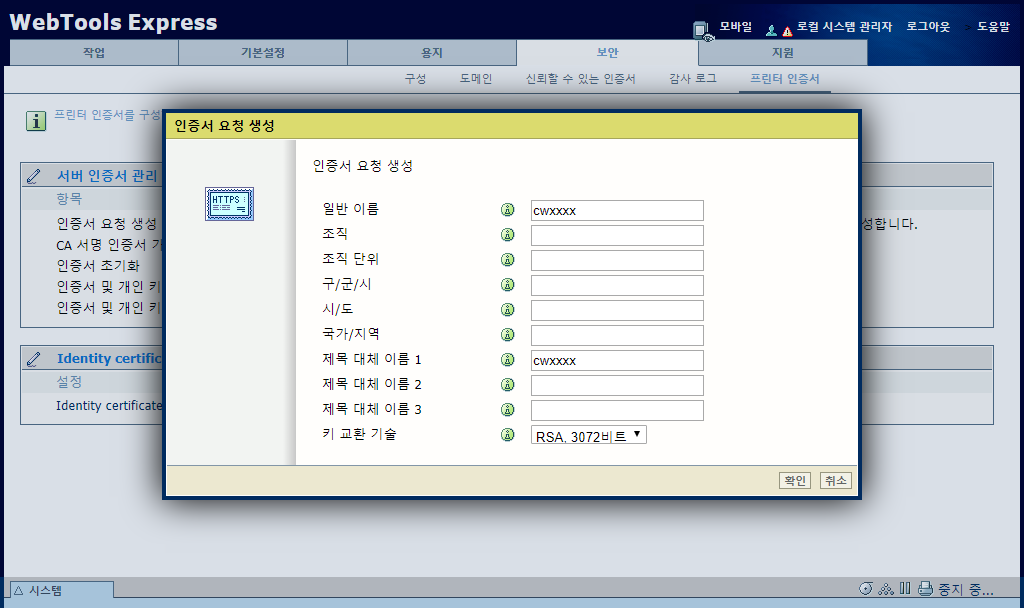The width and height of the screenshot is (1024, 608).
Task: Click the green info icon beside 조직 단위
Action: pyautogui.click(x=507, y=260)
